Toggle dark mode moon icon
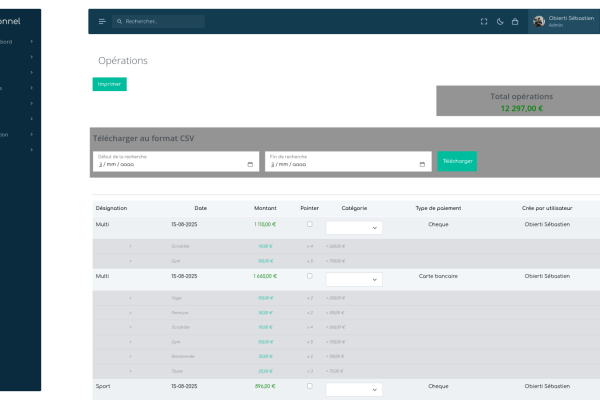 pos(500,21)
